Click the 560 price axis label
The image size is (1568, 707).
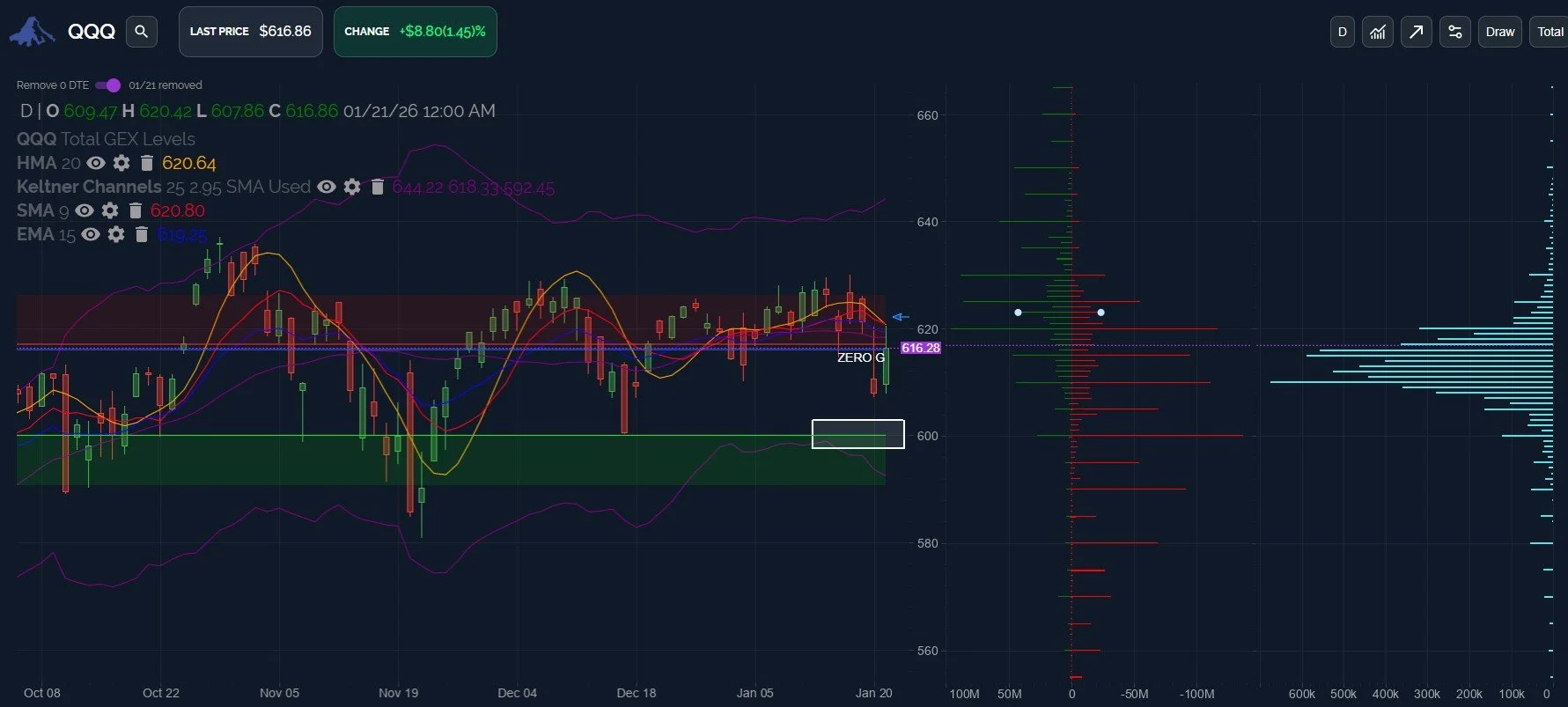point(927,652)
